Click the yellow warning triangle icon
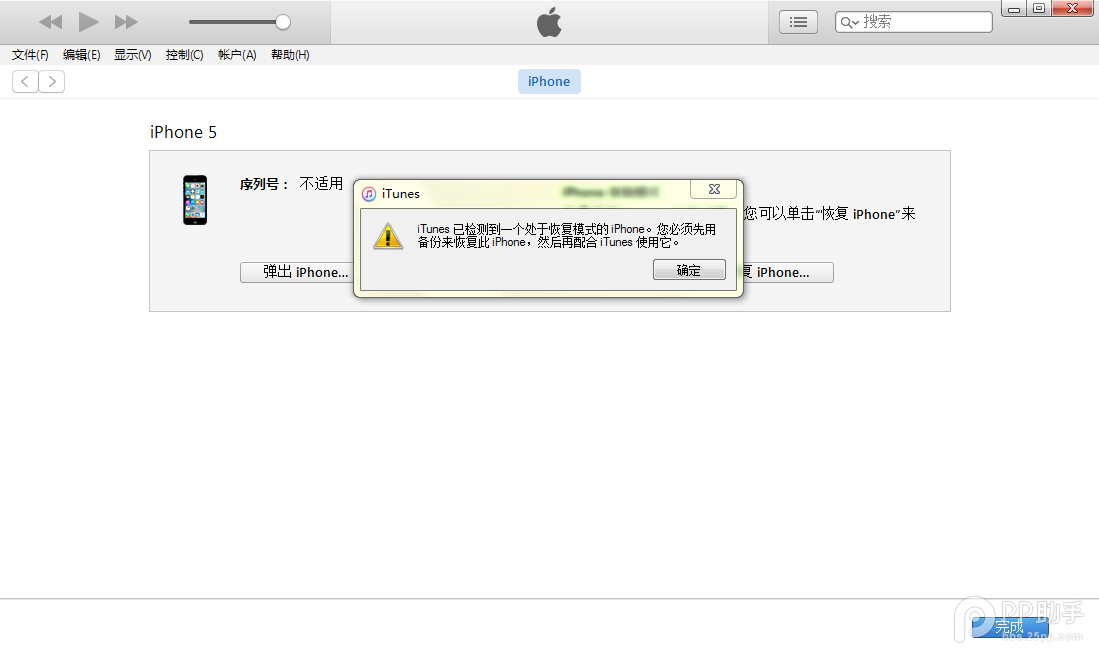Image resolution: width=1099 pixels, height=655 pixels. point(388,236)
